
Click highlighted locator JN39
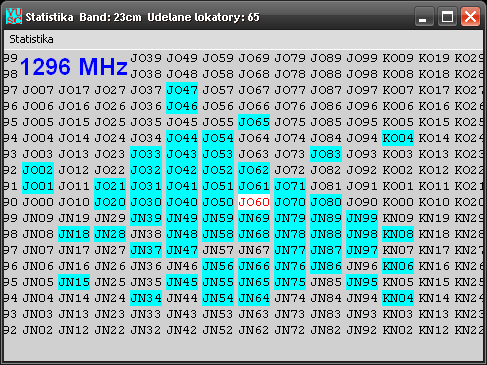(146, 218)
